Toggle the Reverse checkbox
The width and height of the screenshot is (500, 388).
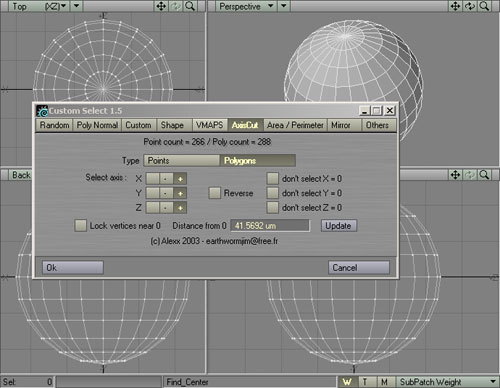(x=215, y=193)
